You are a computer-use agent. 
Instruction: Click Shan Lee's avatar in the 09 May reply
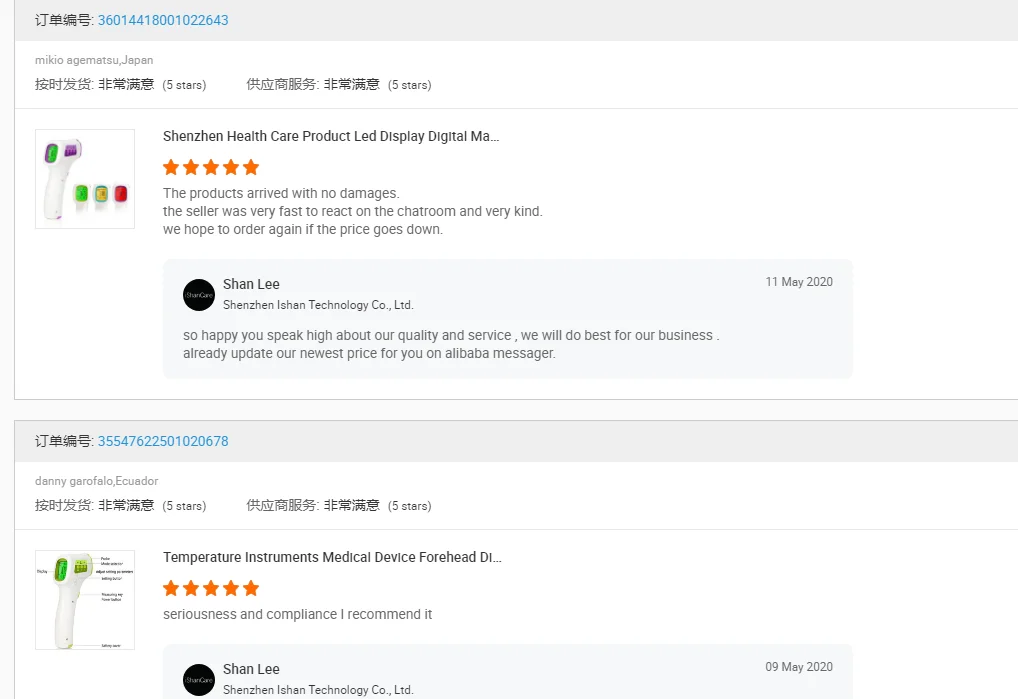coord(199,680)
